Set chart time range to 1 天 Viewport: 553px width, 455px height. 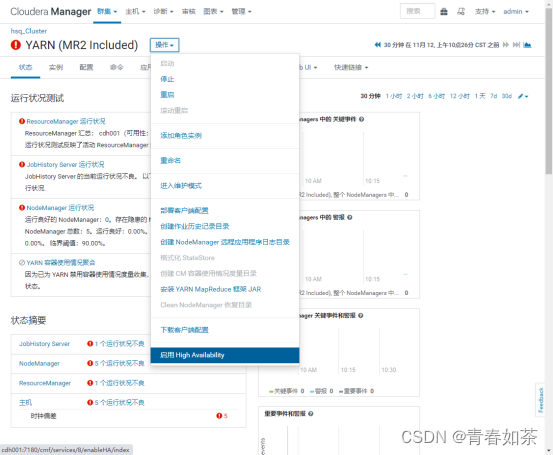tap(480, 96)
